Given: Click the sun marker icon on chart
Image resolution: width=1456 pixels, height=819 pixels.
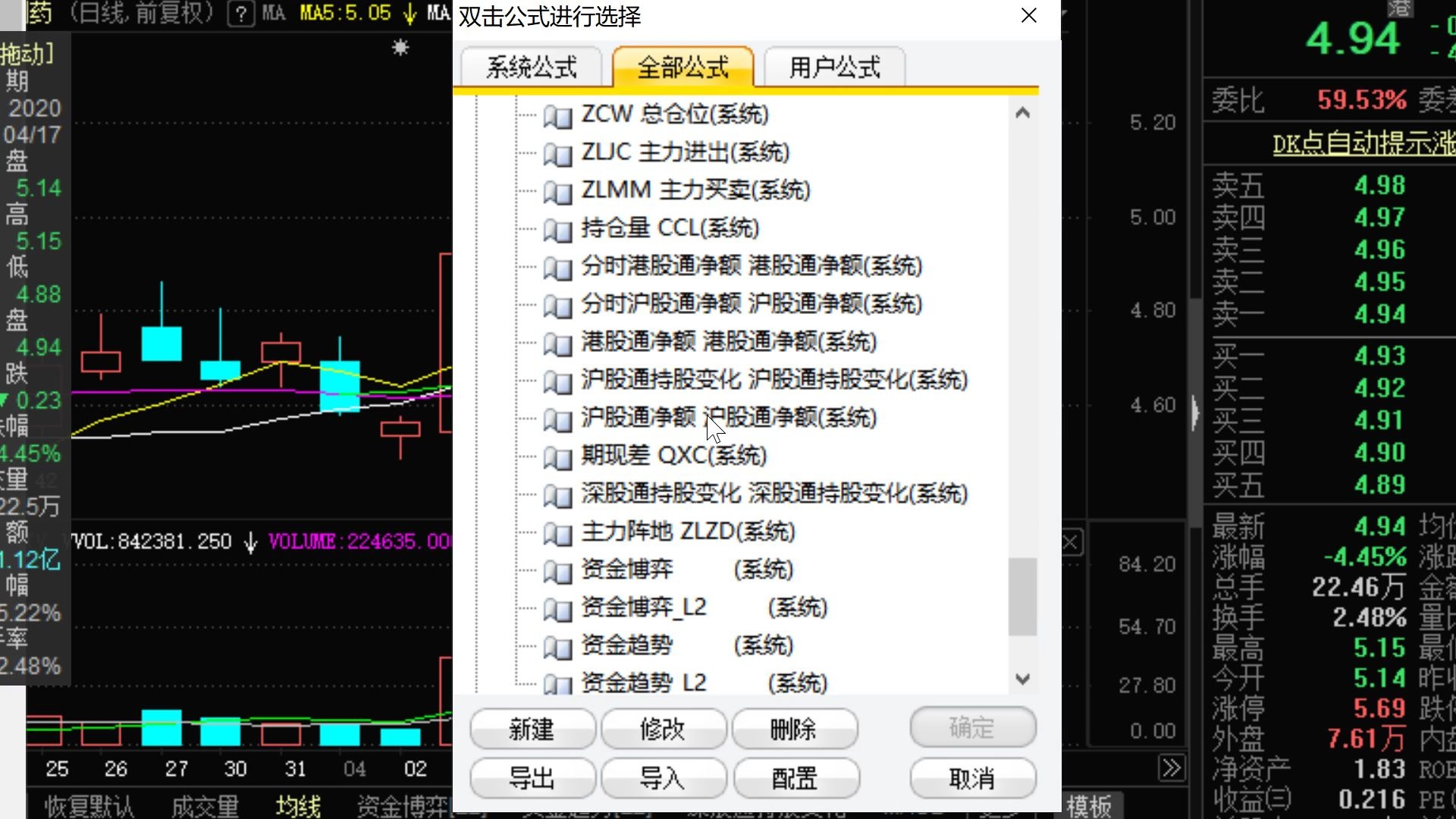Looking at the screenshot, I should click(x=400, y=48).
